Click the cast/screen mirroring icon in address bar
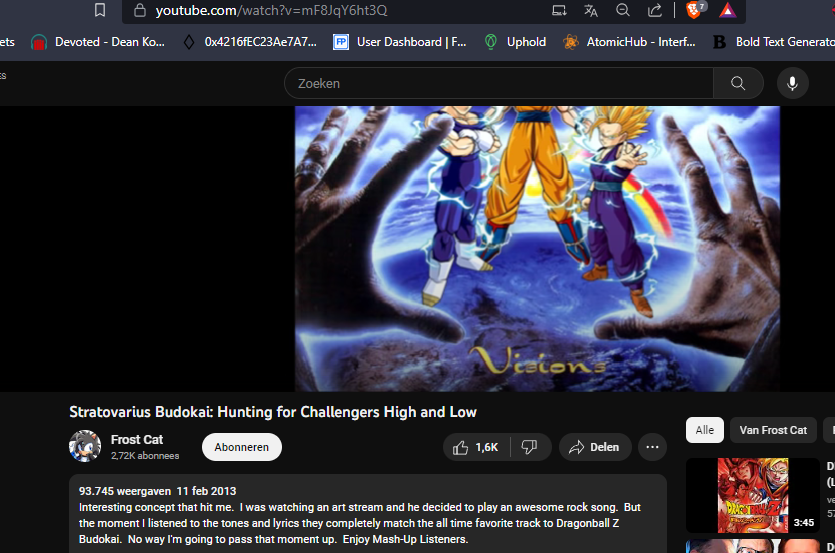The image size is (835, 553). pyautogui.click(x=559, y=10)
